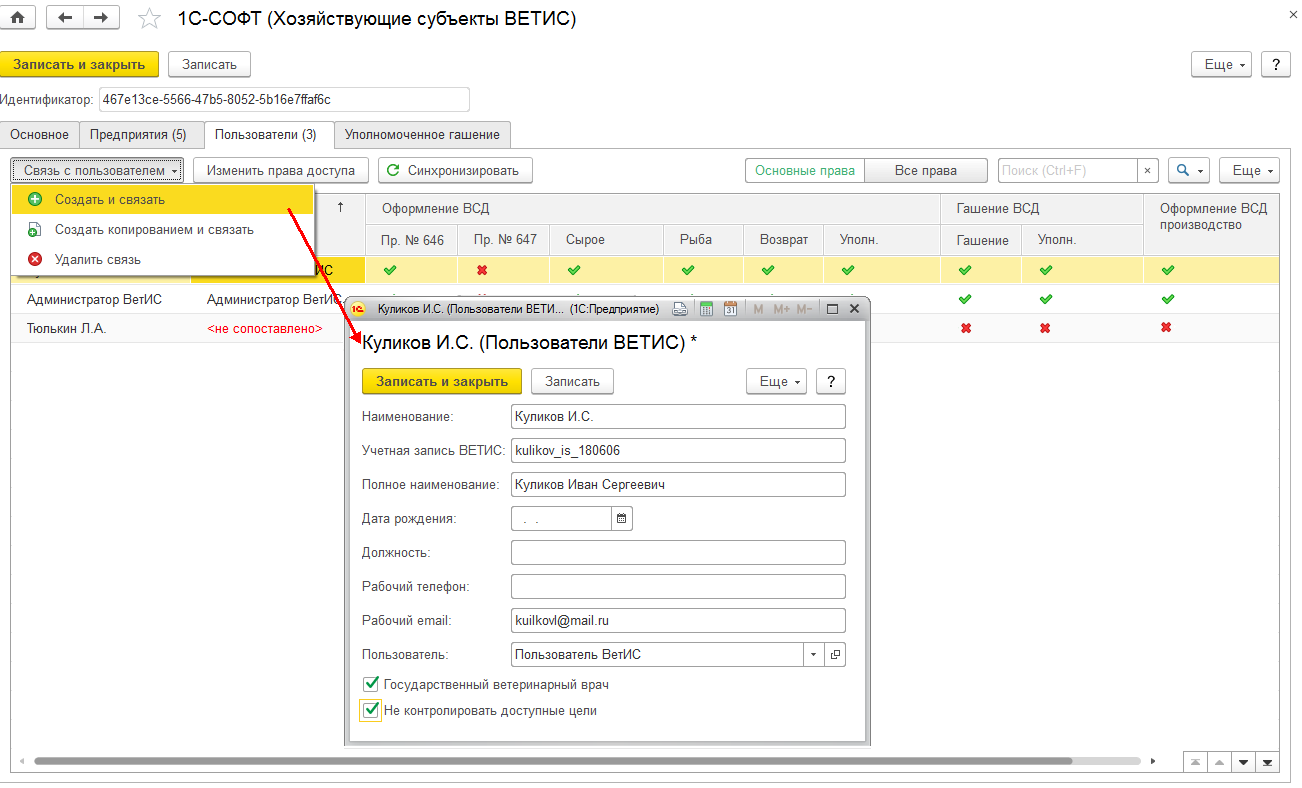Choose Создать копированием и связать

pos(163,230)
